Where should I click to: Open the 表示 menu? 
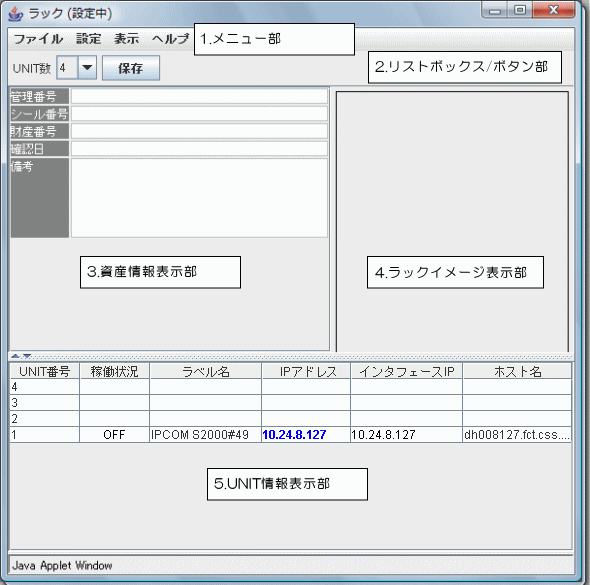[126, 39]
